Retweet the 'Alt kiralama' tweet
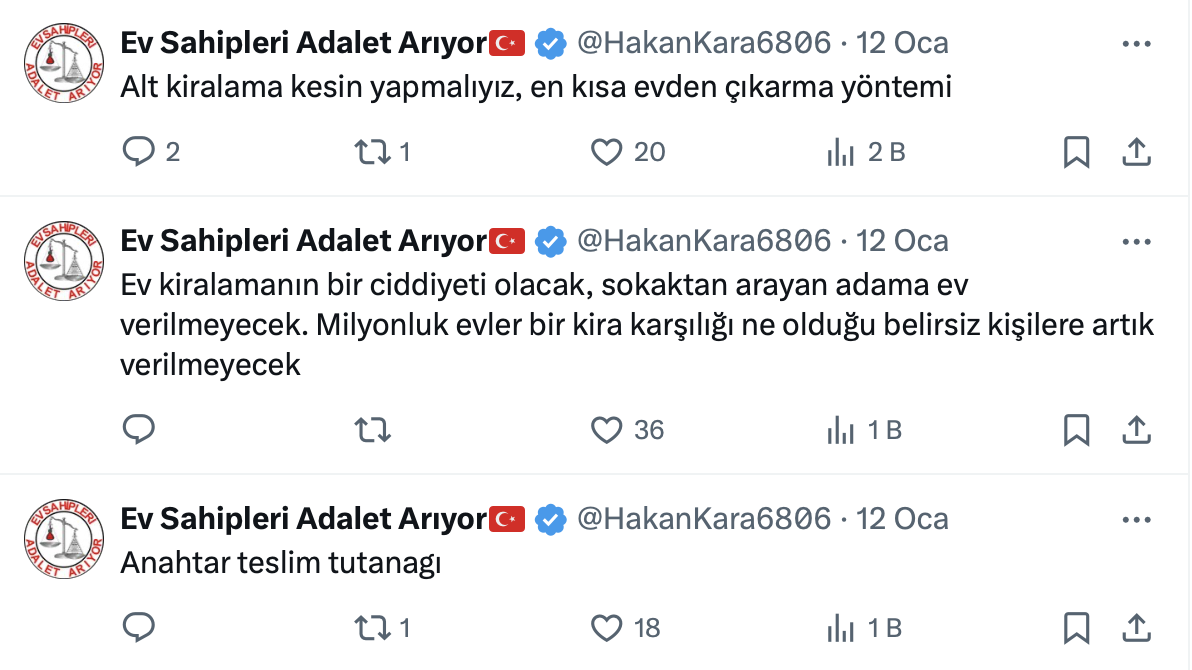This screenshot has width=1192, height=670. click(373, 152)
